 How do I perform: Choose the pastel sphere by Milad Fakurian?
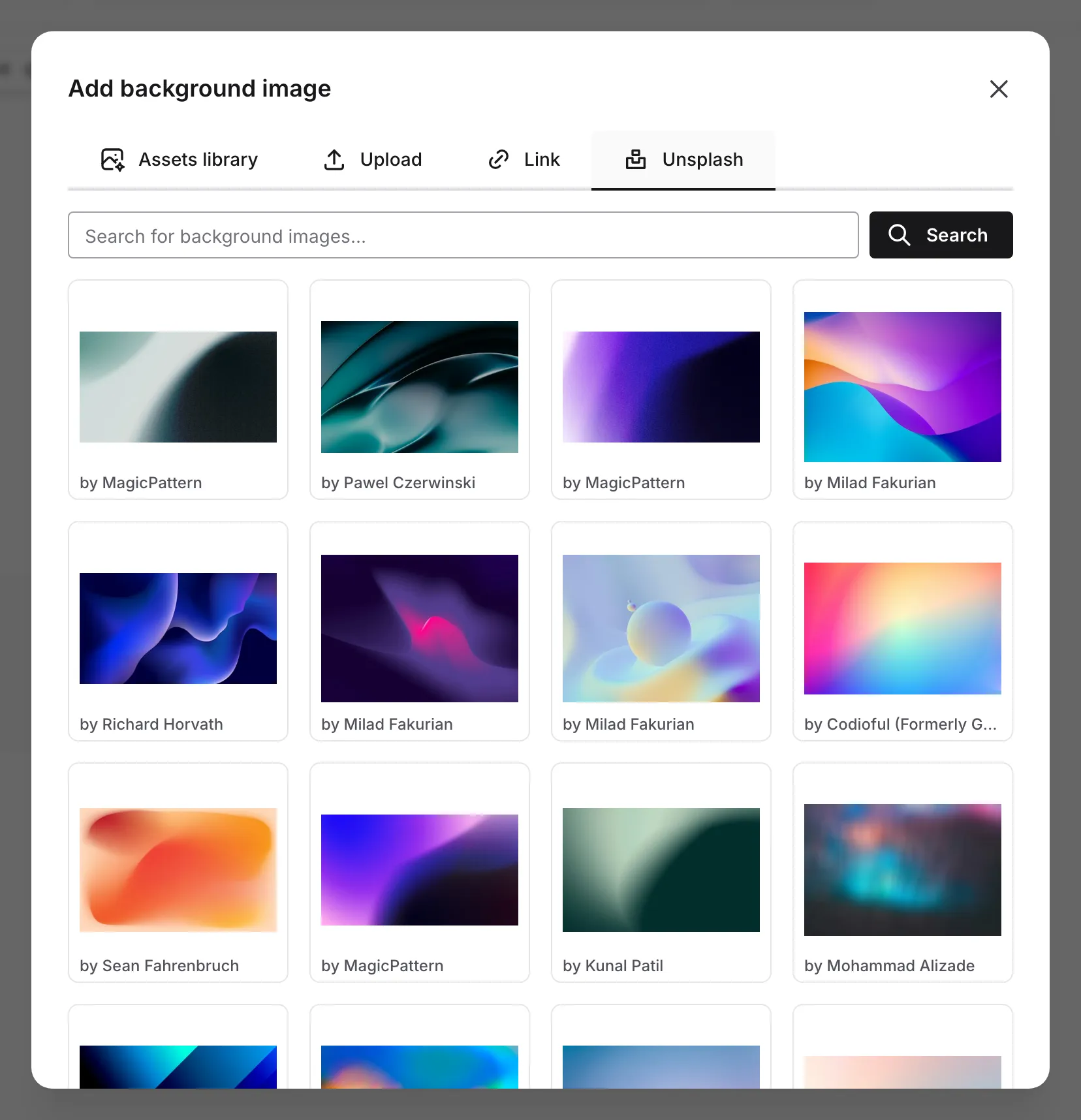(661, 629)
